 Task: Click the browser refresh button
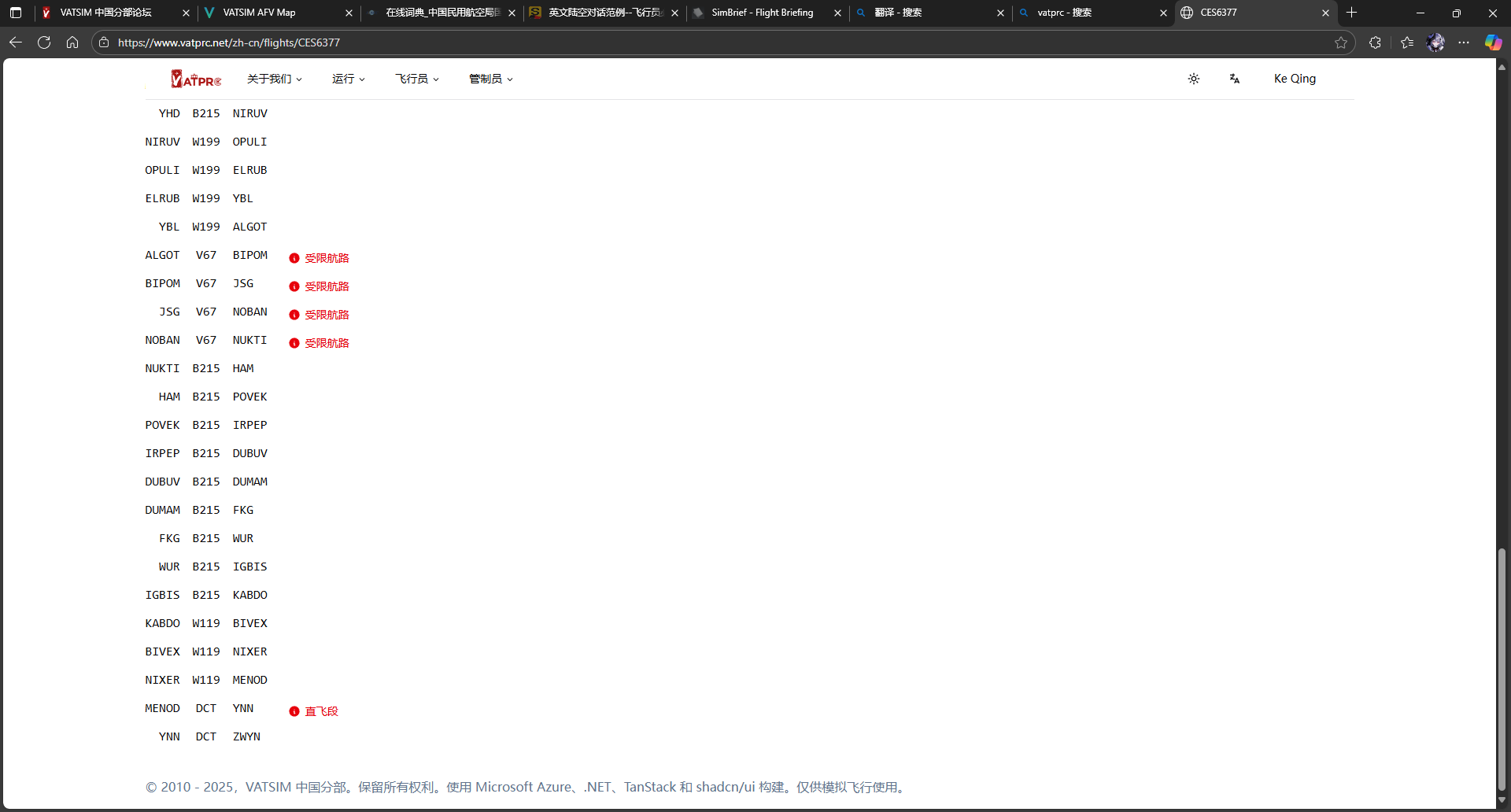pyautogui.click(x=44, y=42)
